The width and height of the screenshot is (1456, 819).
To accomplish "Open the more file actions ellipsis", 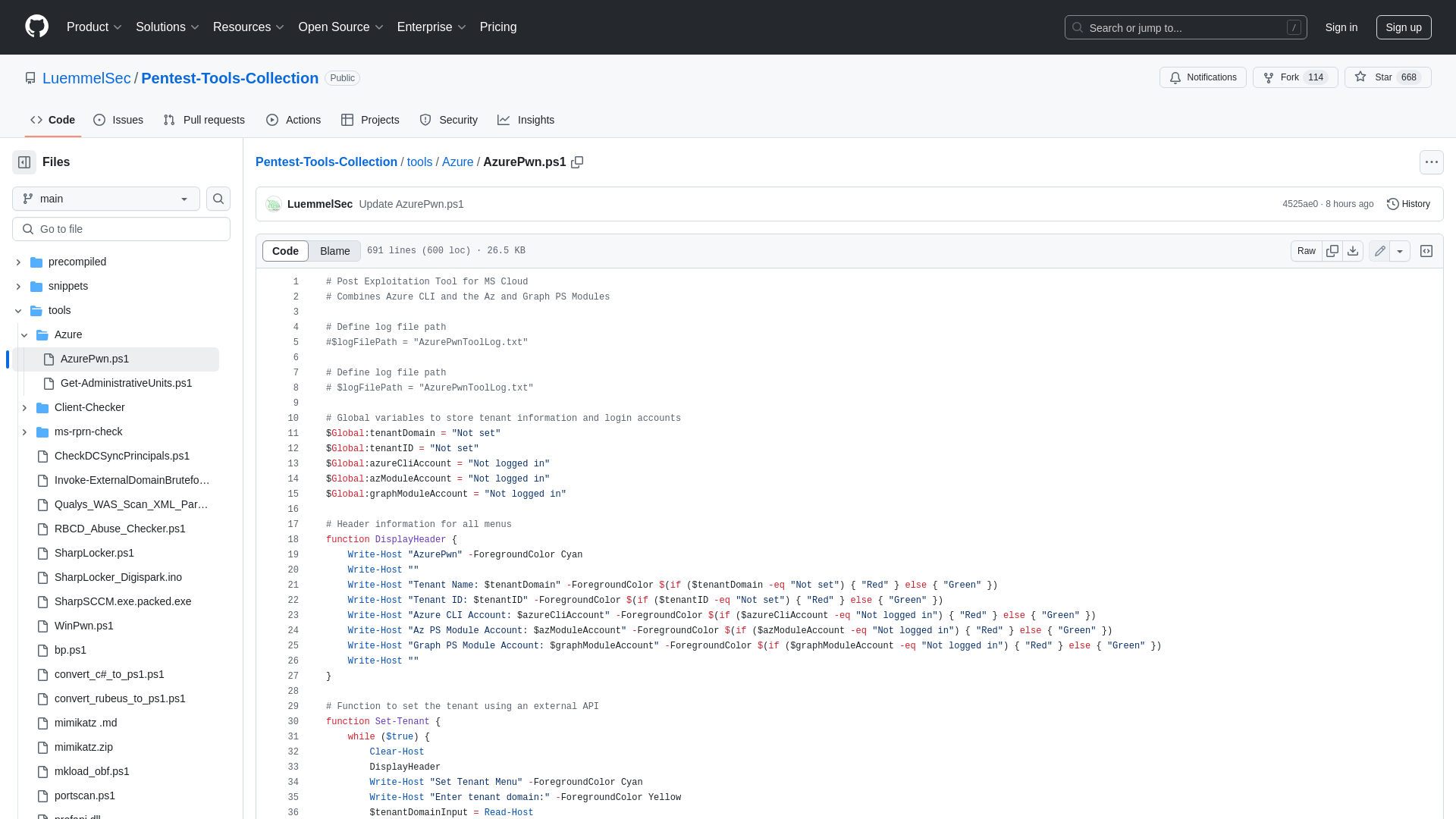I will pyautogui.click(x=1432, y=162).
